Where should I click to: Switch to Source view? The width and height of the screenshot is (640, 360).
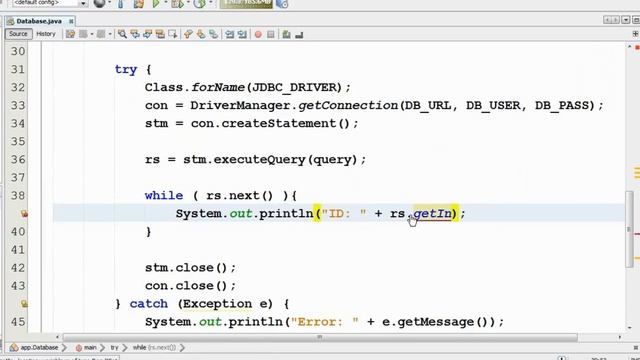coord(18,34)
